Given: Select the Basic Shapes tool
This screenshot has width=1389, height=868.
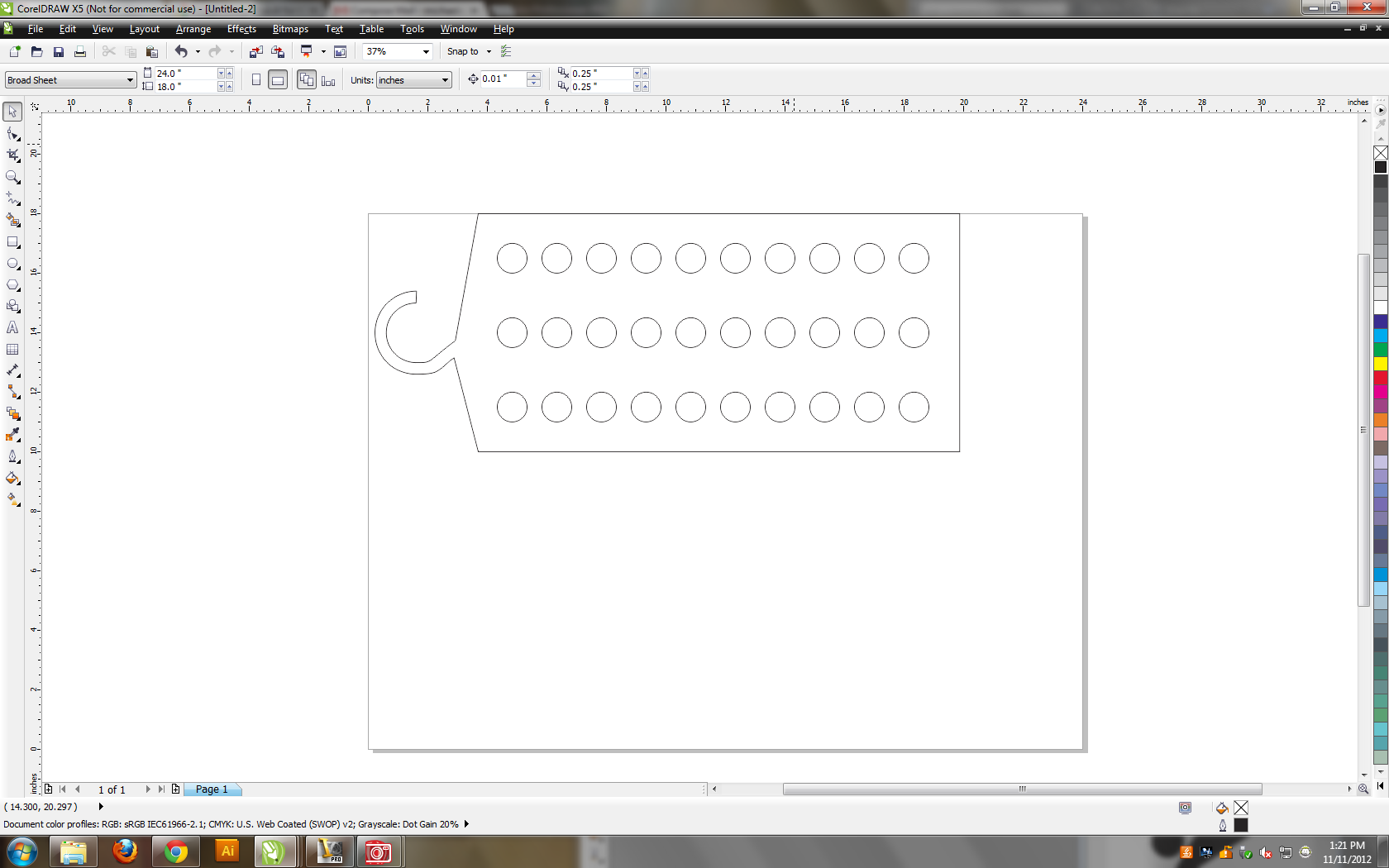Looking at the screenshot, I should coord(12,307).
